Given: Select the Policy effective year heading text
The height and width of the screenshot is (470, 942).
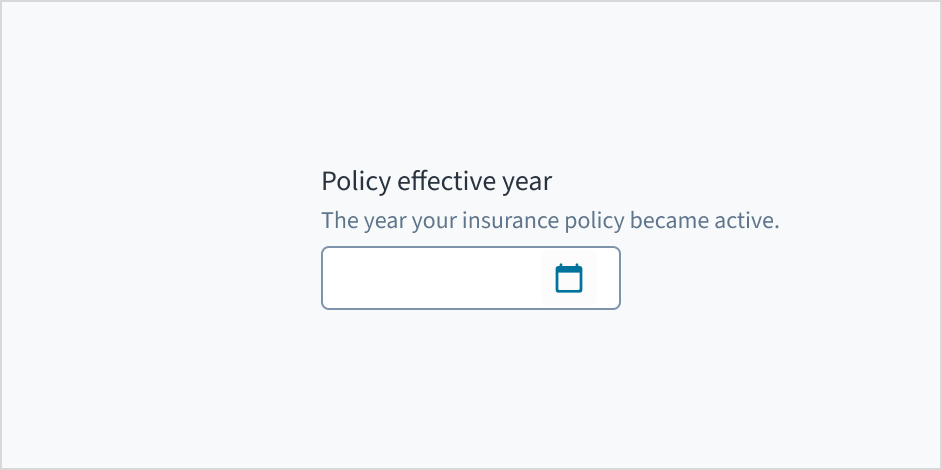Looking at the screenshot, I should coord(436,182).
